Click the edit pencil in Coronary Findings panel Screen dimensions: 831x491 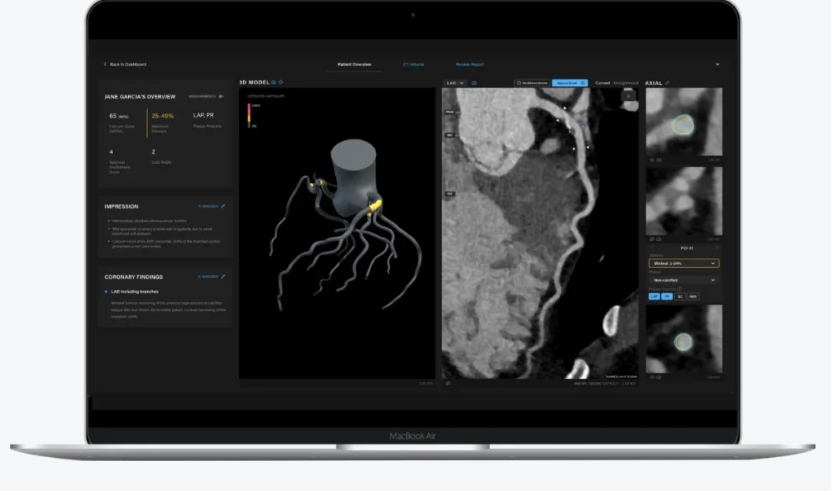(223, 276)
